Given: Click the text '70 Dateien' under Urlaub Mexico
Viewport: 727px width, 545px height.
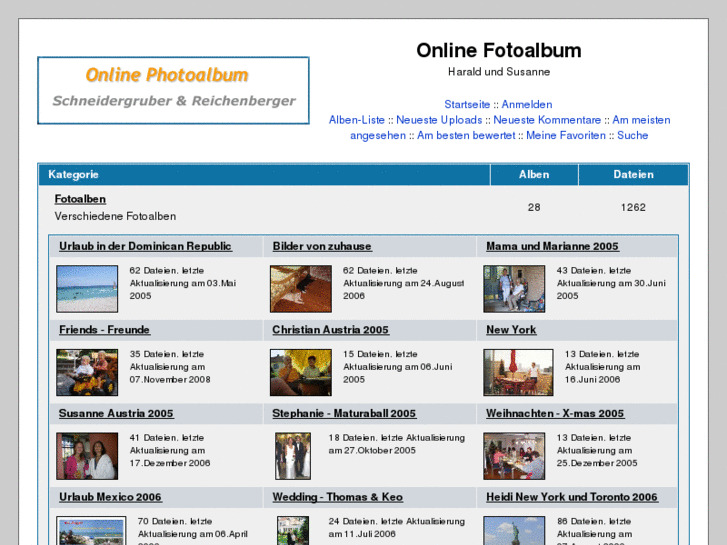Looking at the screenshot, I should point(193,531).
